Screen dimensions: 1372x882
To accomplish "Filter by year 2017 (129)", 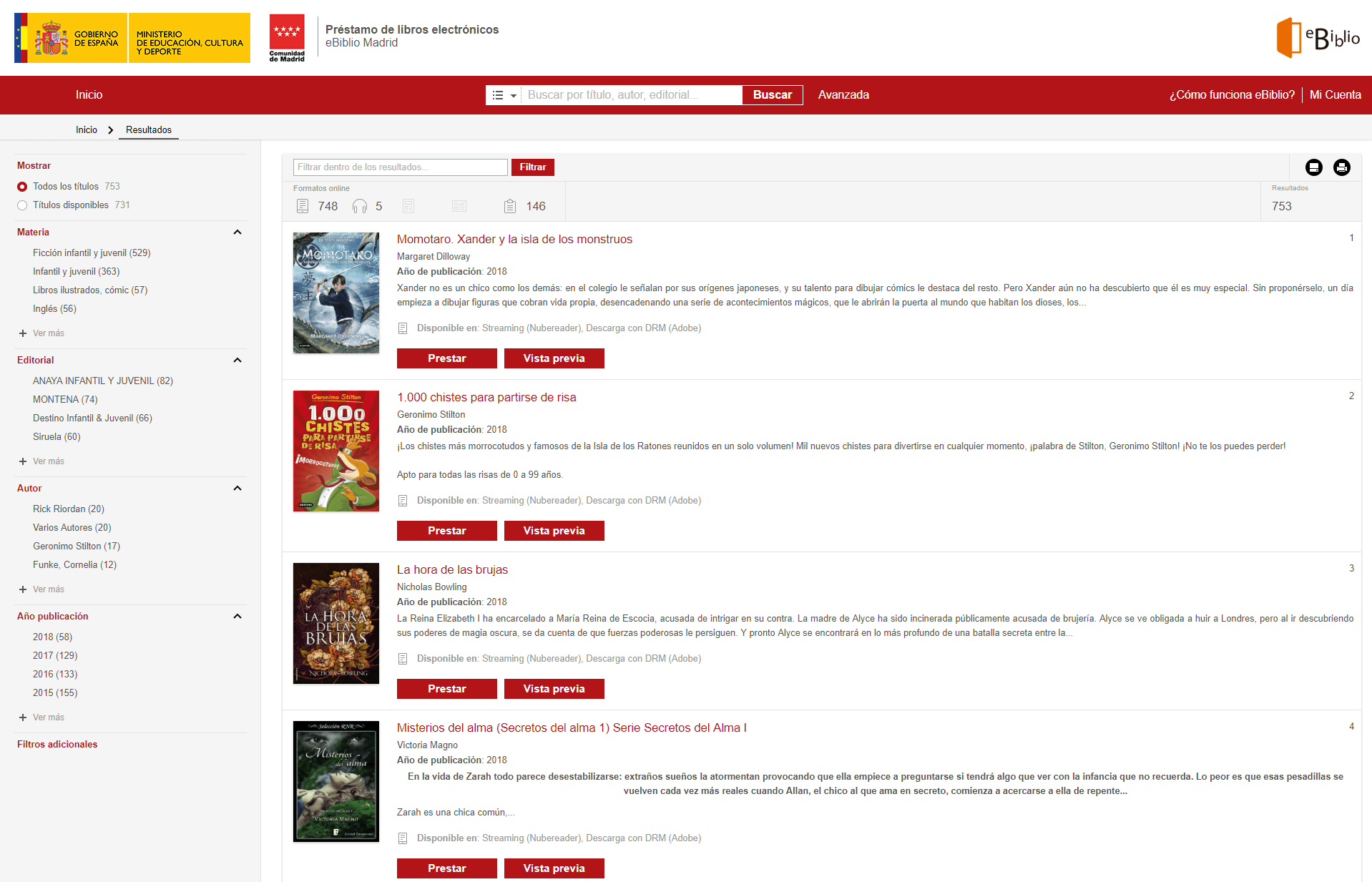I will coord(55,656).
